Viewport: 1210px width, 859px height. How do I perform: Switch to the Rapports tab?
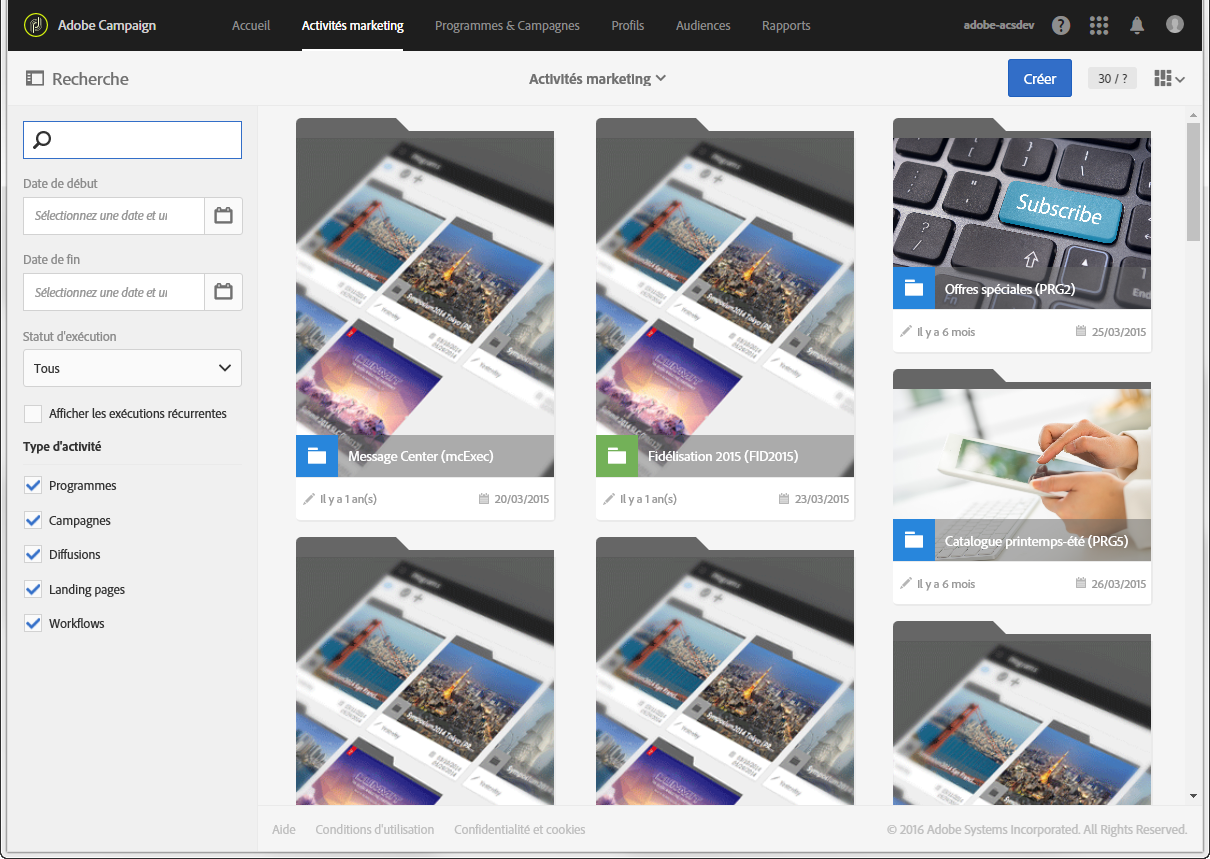[x=786, y=26]
